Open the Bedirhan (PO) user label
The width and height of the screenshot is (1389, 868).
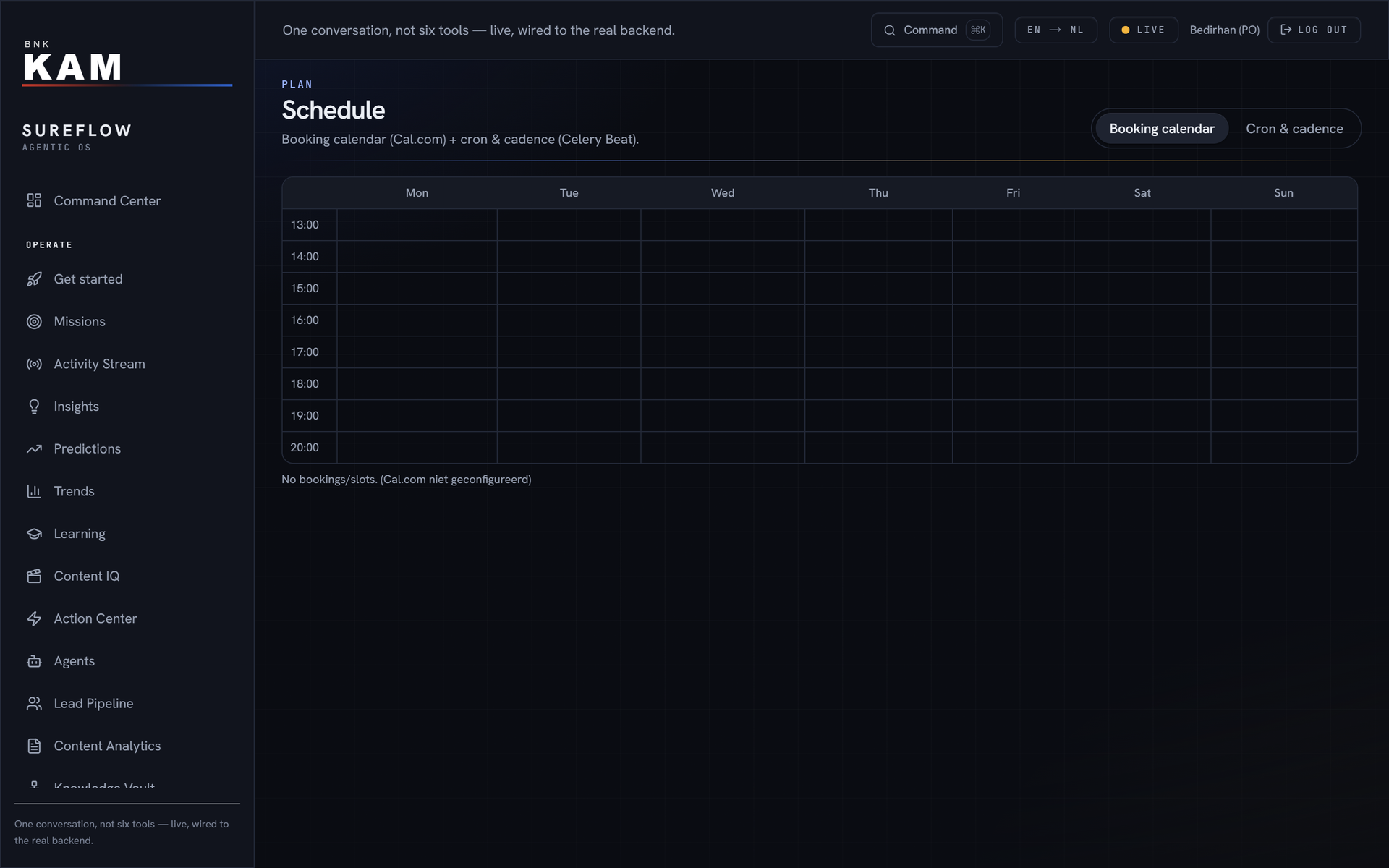coord(1224,30)
